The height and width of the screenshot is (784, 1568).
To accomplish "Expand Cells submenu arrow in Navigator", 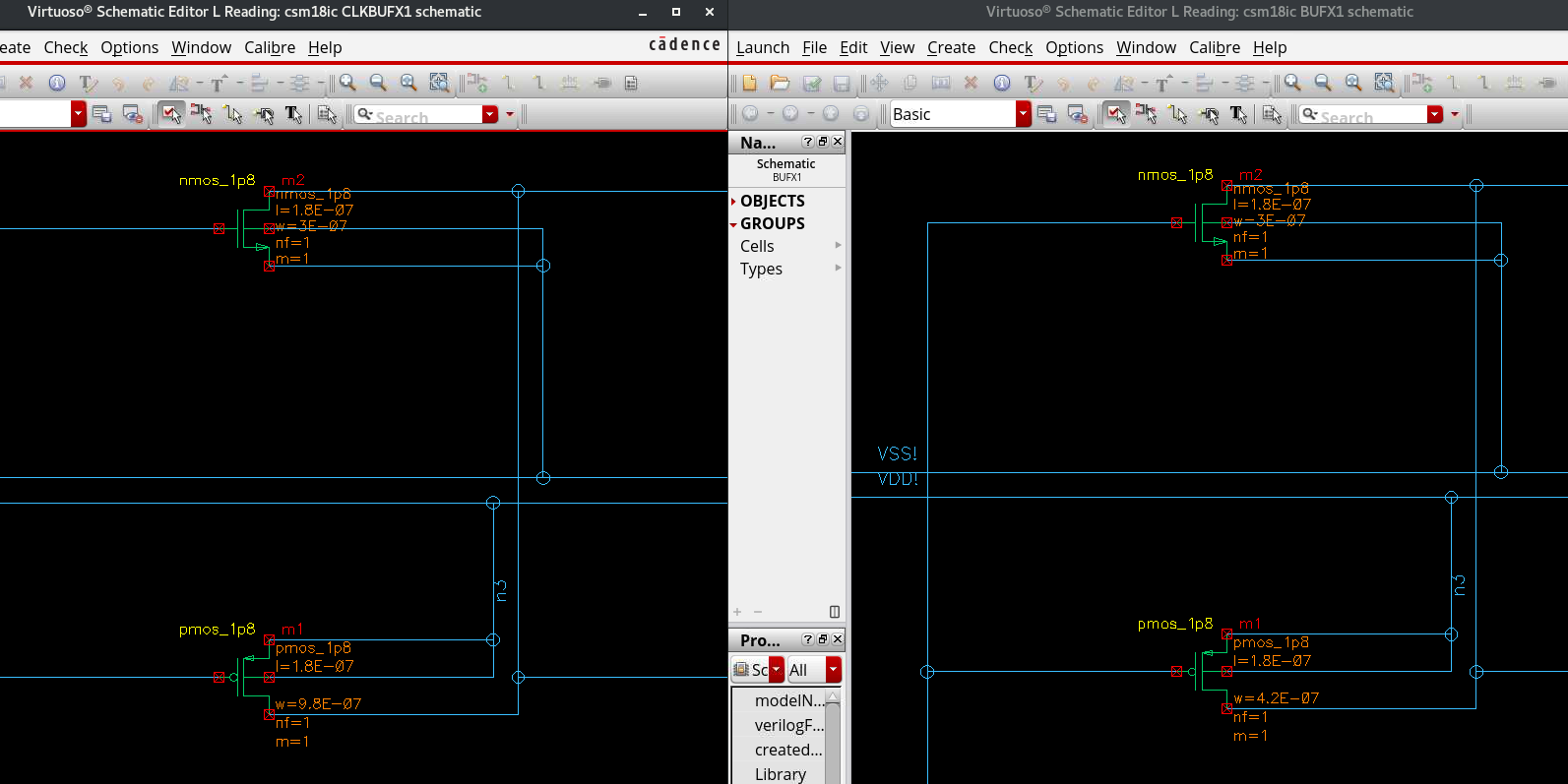I will [x=838, y=245].
